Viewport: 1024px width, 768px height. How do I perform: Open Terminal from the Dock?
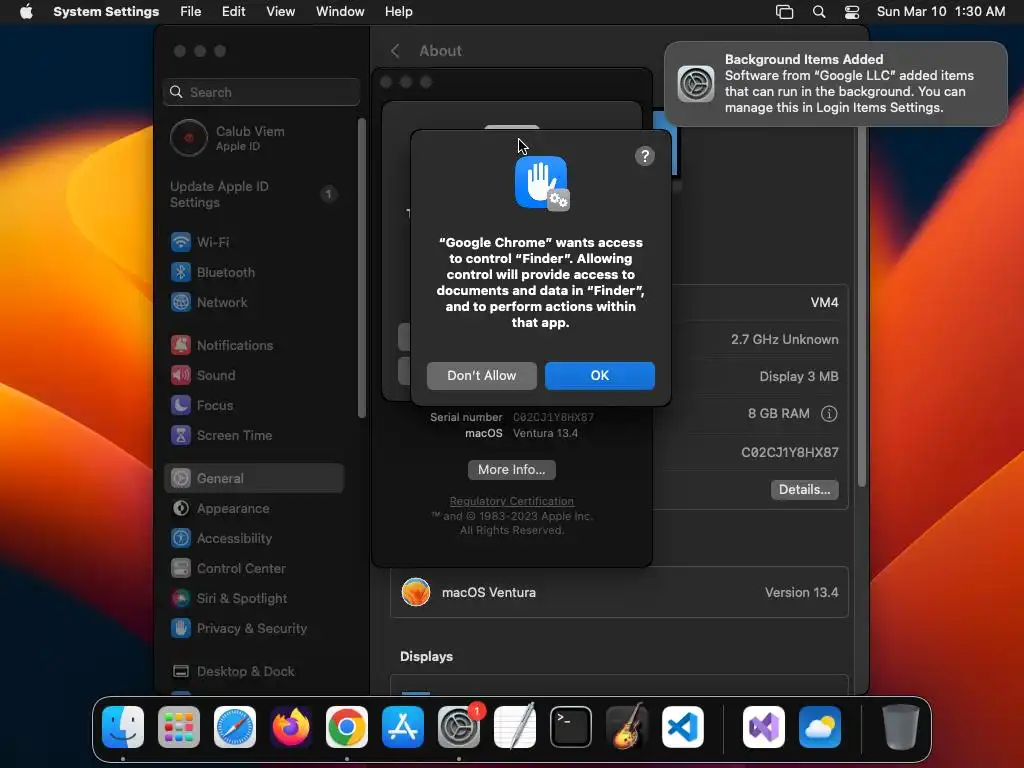(x=571, y=727)
